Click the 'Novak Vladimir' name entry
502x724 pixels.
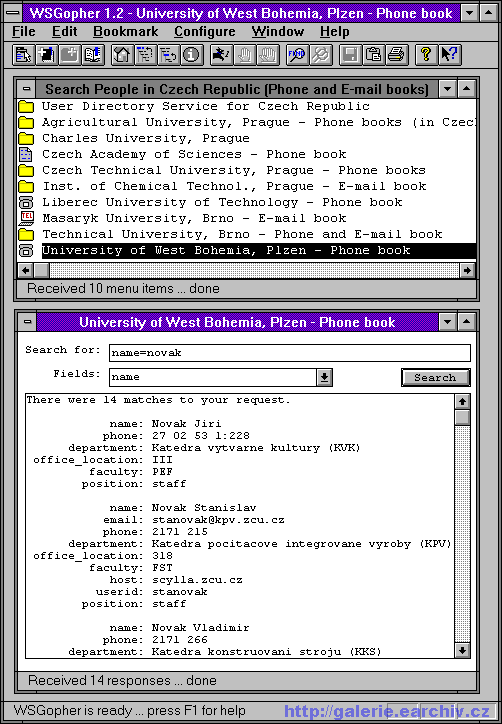click(200, 628)
